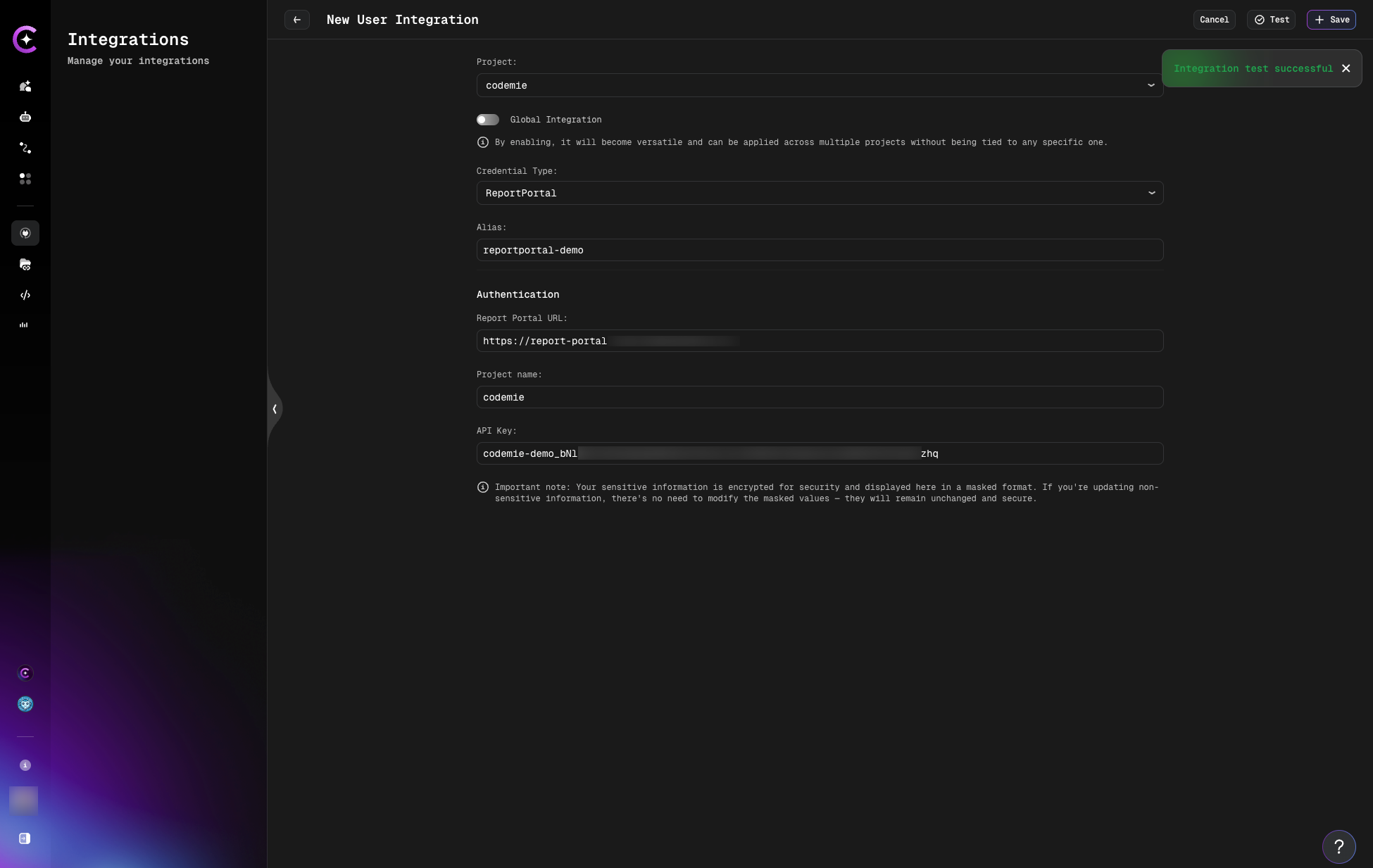Collapse the side panel with the chevron handle
Viewport: 1373px width, 868px height.
[x=275, y=408]
